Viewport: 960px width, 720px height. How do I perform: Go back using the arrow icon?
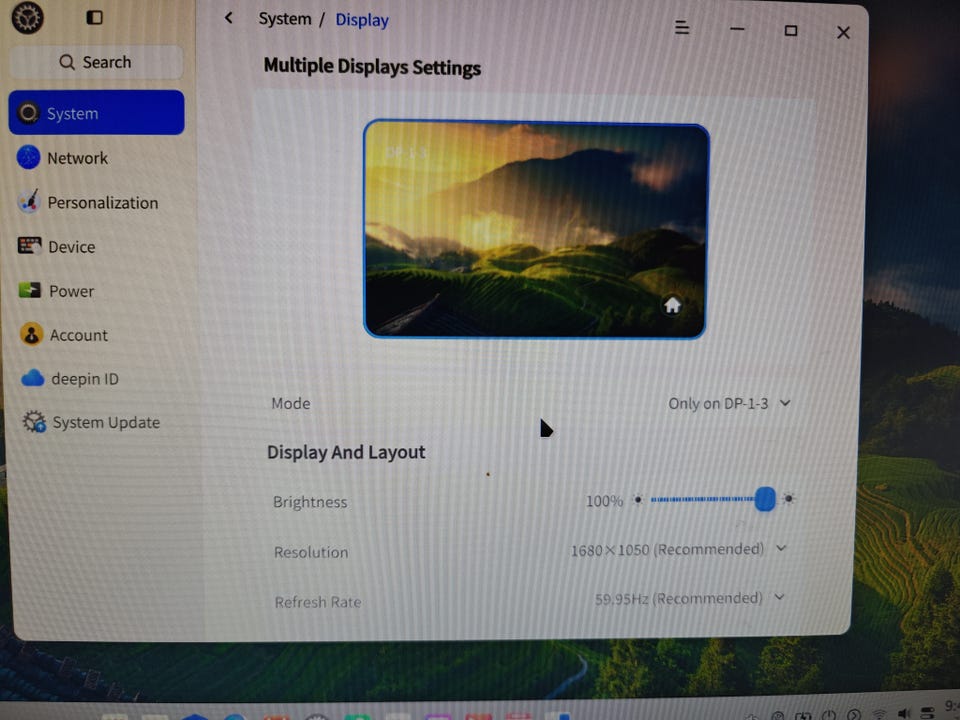tap(229, 18)
